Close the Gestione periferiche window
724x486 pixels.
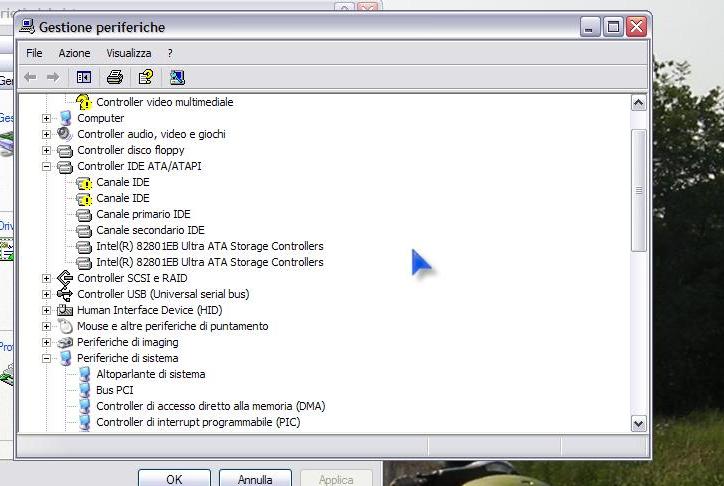point(636,27)
